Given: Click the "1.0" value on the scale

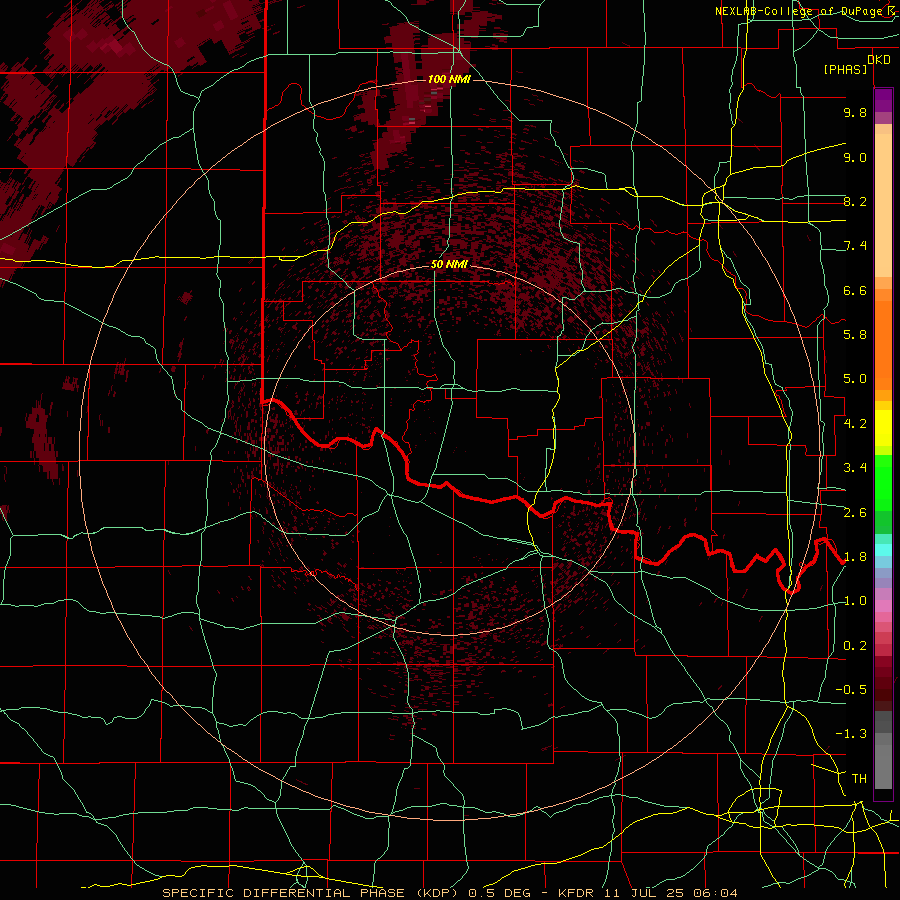Looking at the screenshot, I should click(x=855, y=601).
